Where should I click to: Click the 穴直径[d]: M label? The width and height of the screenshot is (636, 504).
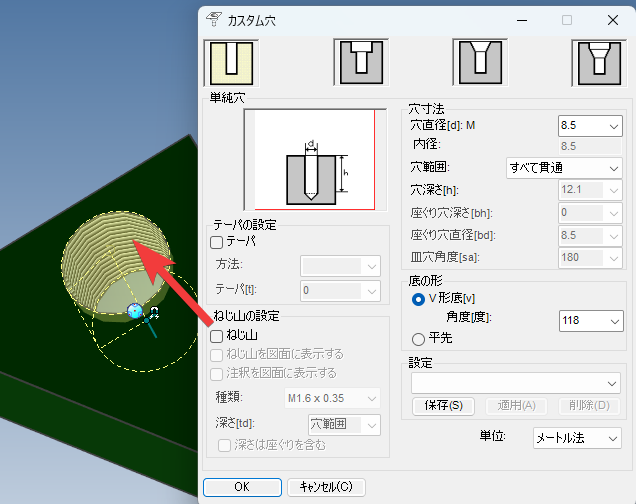[443, 126]
